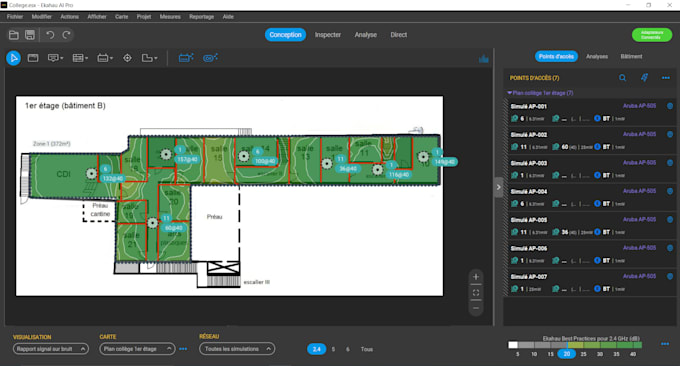Zoom out on the floor plan

coord(476,308)
